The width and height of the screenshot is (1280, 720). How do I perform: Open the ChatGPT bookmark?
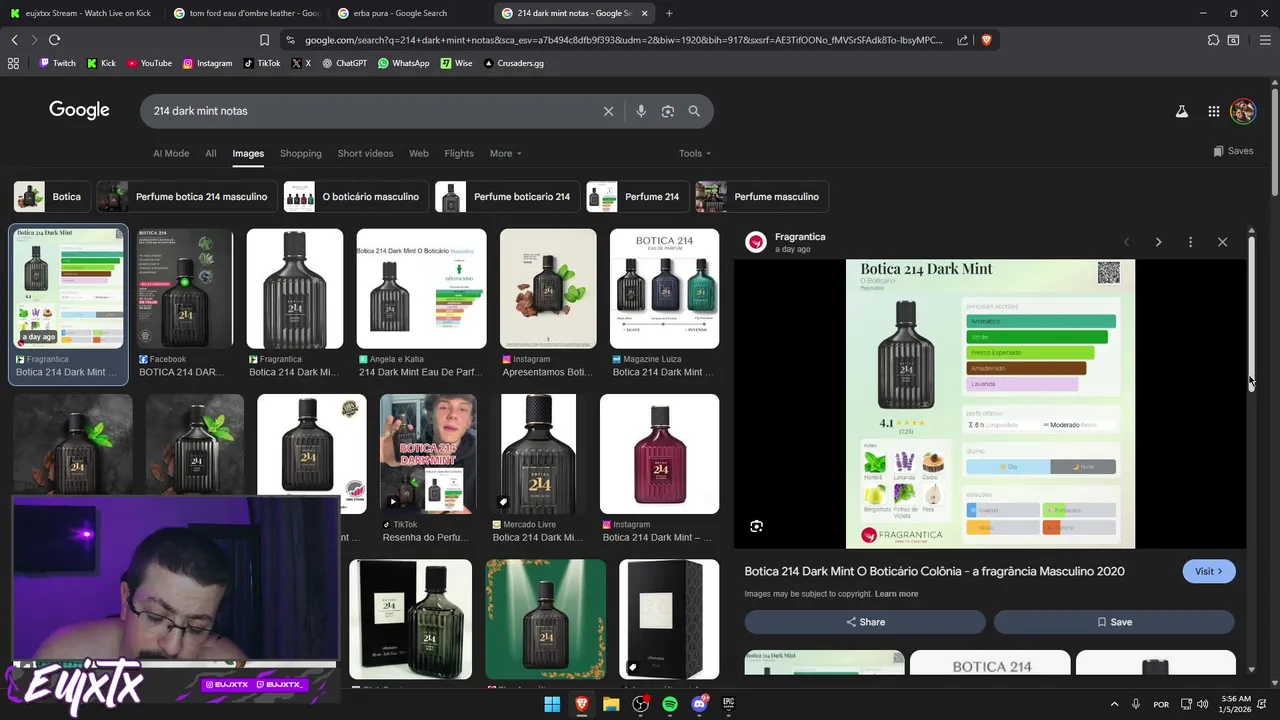(x=344, y=63)
